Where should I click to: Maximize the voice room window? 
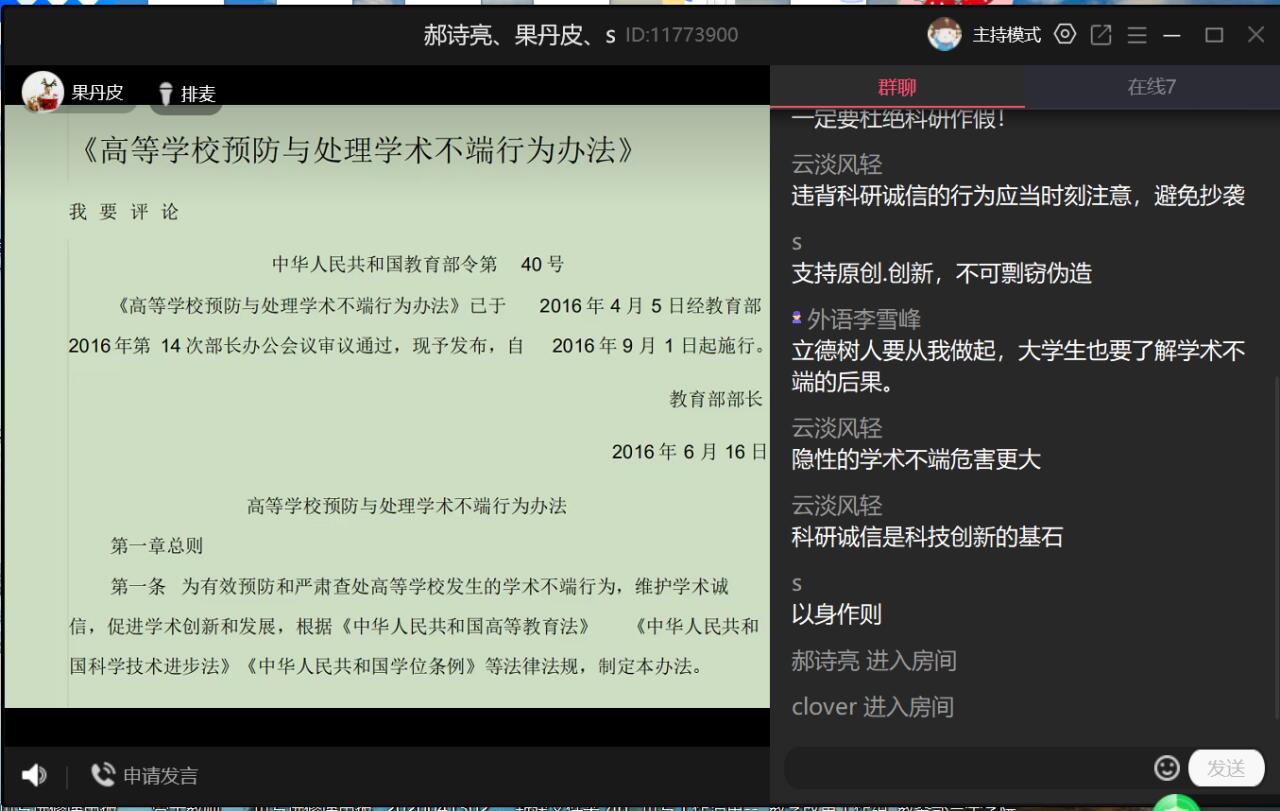pyautogui.click(x=1214, y=35)
